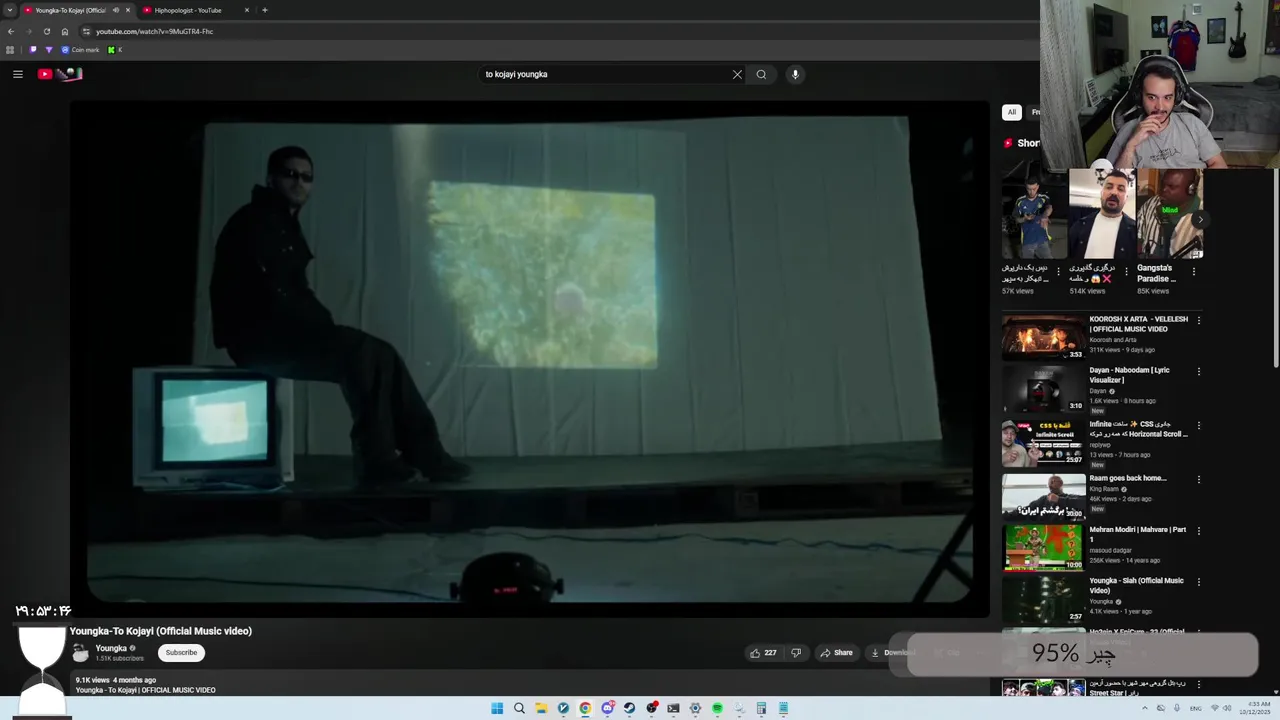Go back in the browser
Image resolution: width=1280 pixels, height=720 pixels.
[x=11, y=31]
